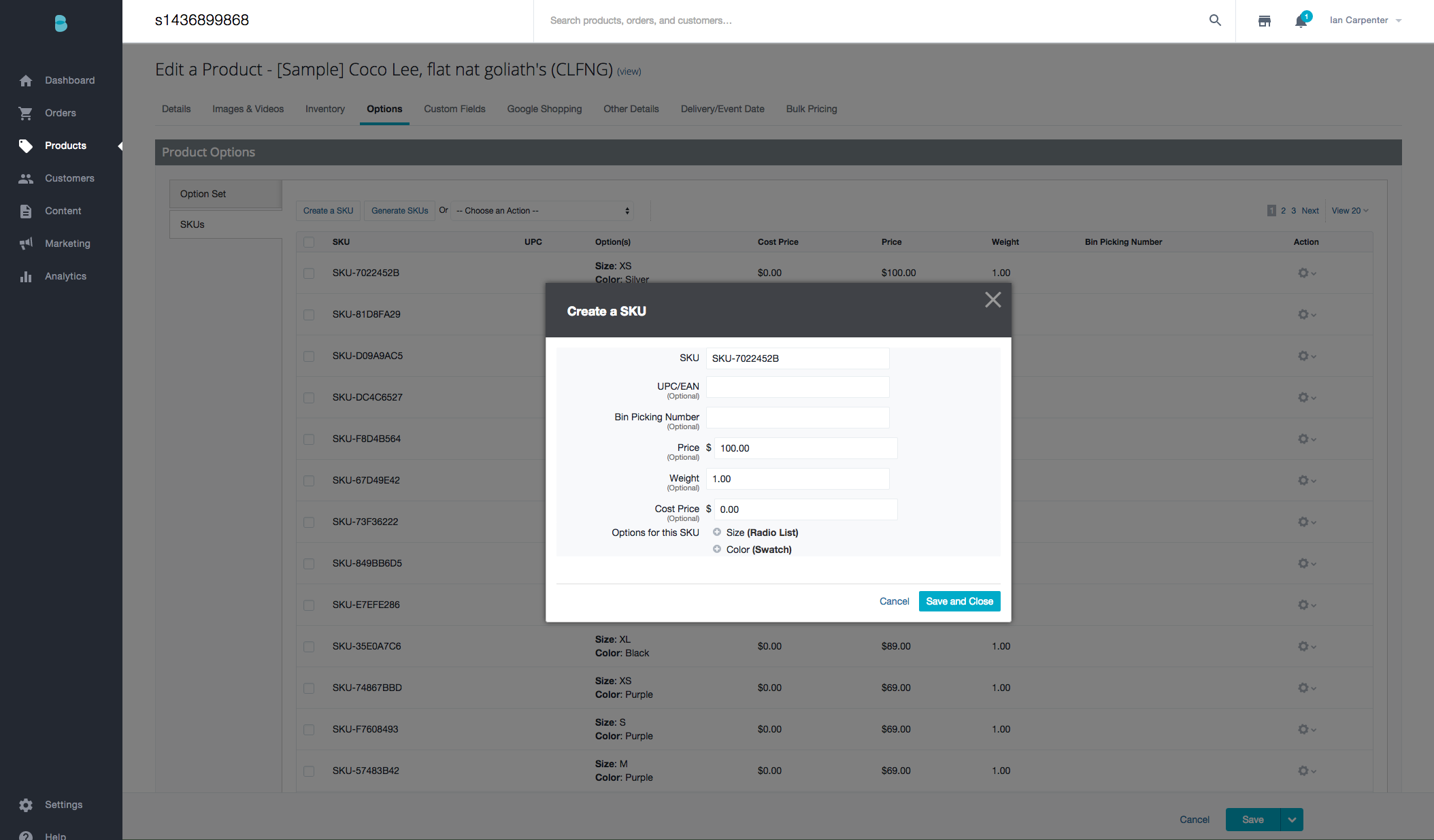Screen dimensions: 1434x840
Task: Open the Dashboard home icon
Action: [x=26, y=81]
